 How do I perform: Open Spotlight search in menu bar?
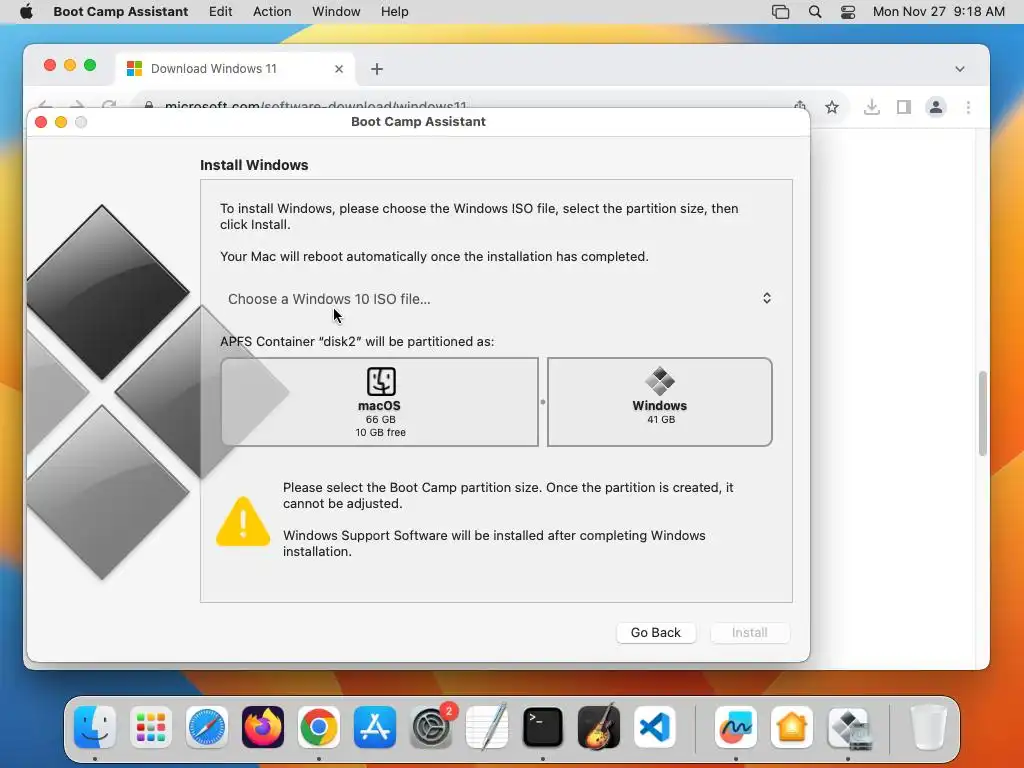[814, 12]
